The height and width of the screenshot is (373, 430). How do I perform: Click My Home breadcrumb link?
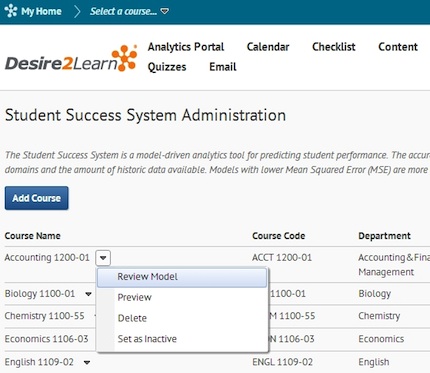pos(41,11)
